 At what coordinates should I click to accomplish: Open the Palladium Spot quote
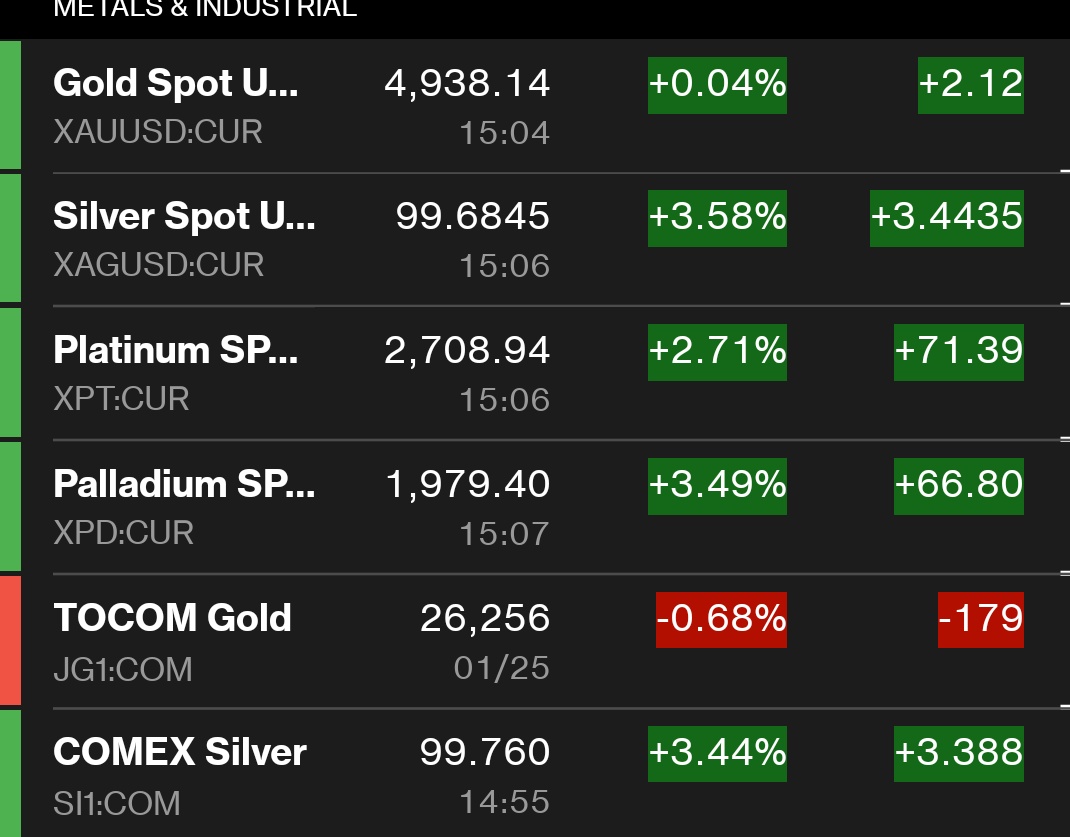[184, 484]
